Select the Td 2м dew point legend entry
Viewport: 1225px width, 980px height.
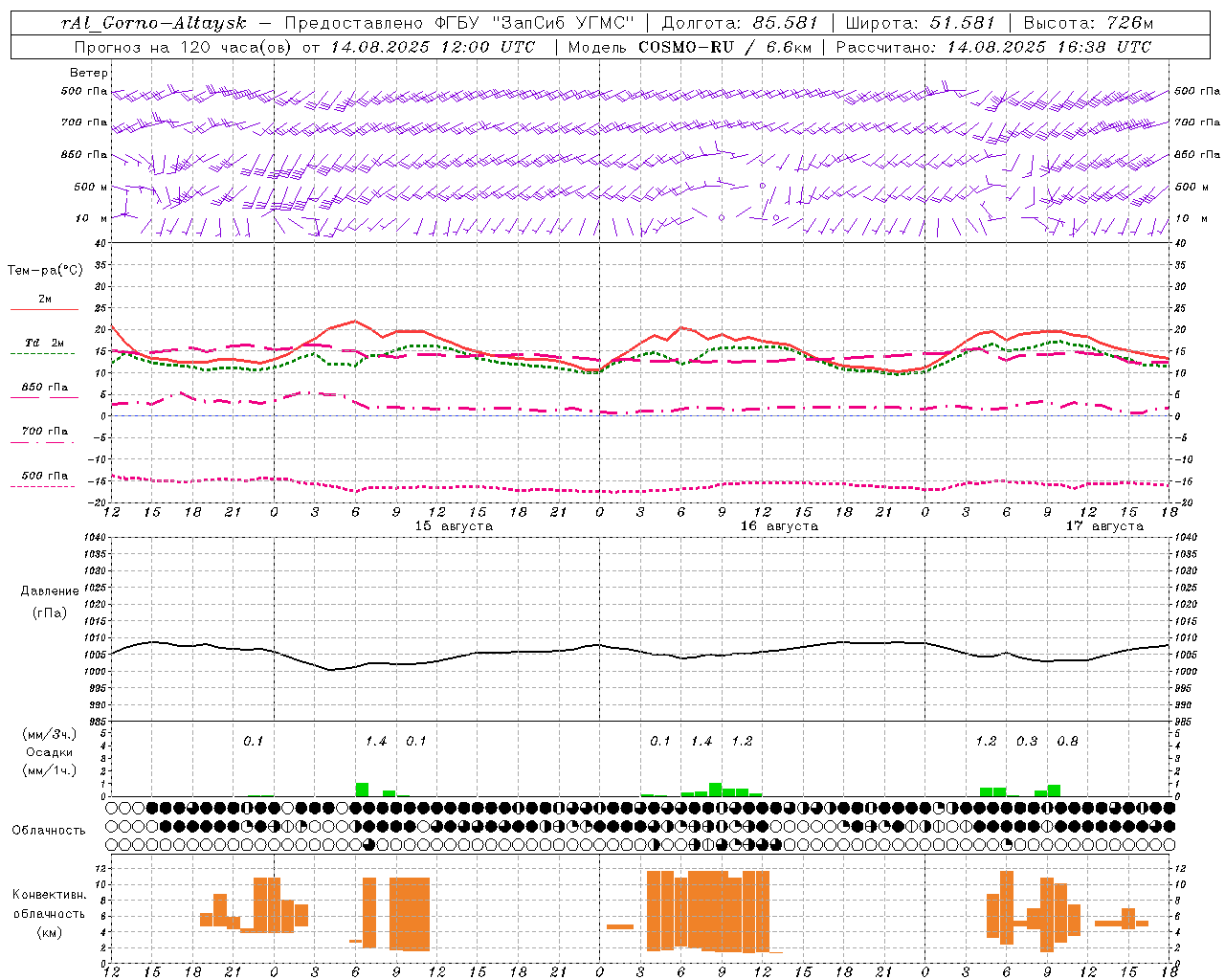(x=45, y=343)
